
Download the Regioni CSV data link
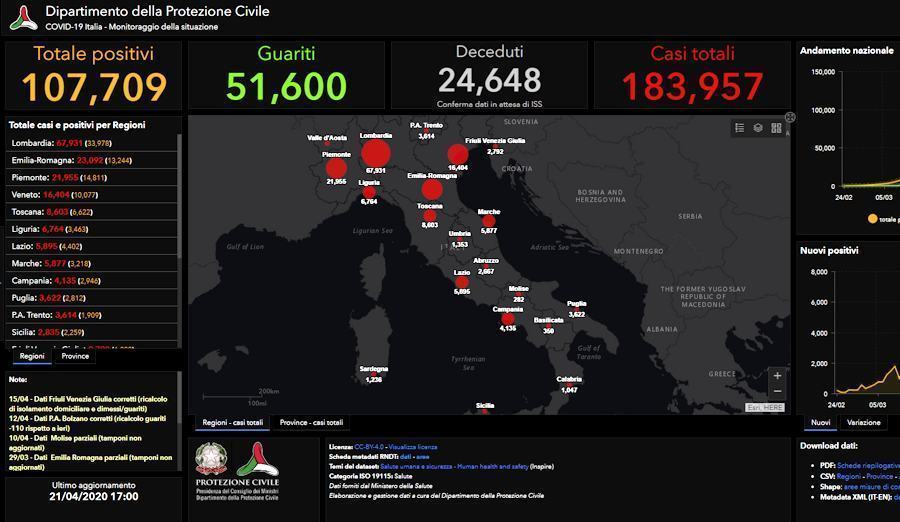pyautogui.click(x=848, y=477)
